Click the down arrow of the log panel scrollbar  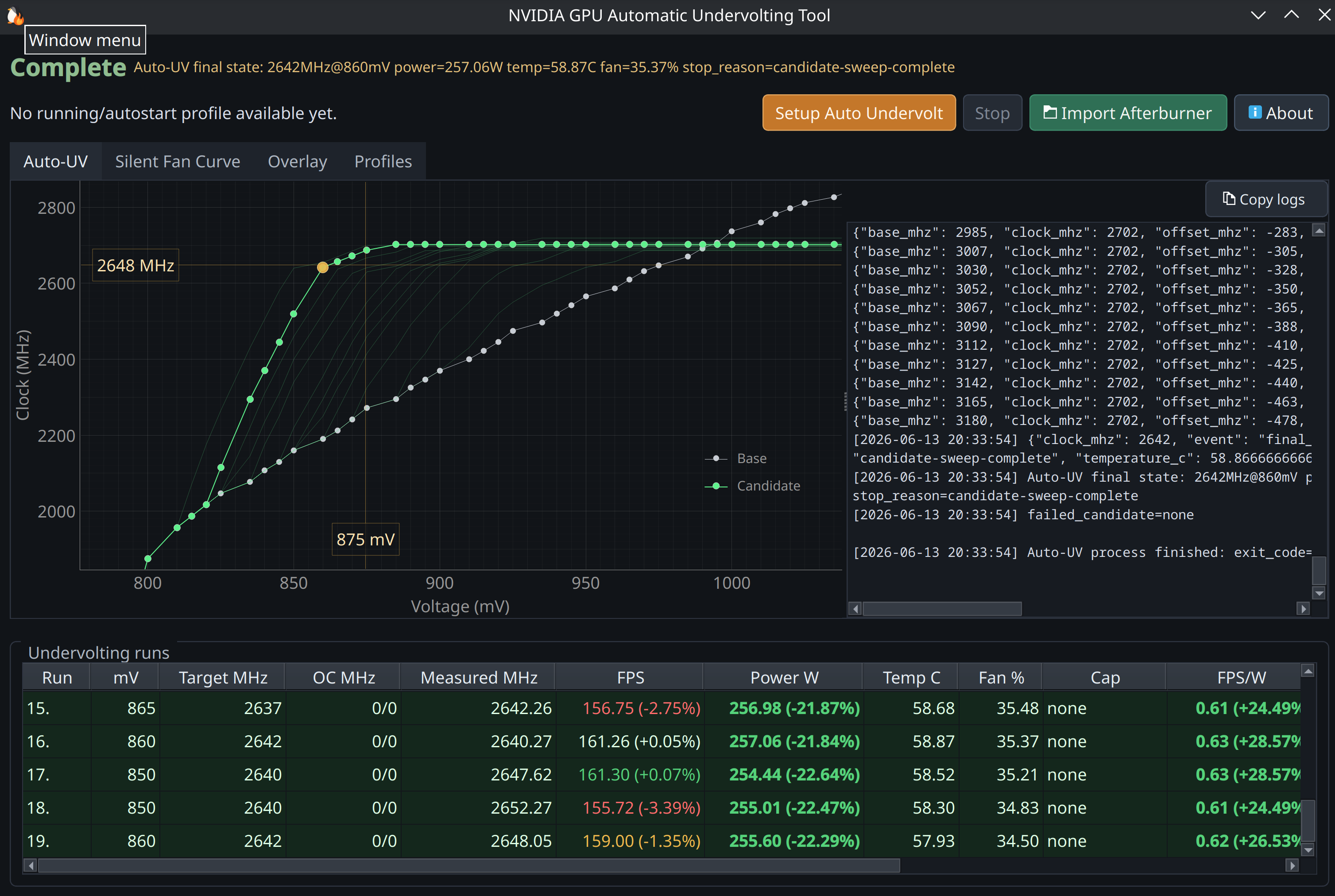point(1319,594)
